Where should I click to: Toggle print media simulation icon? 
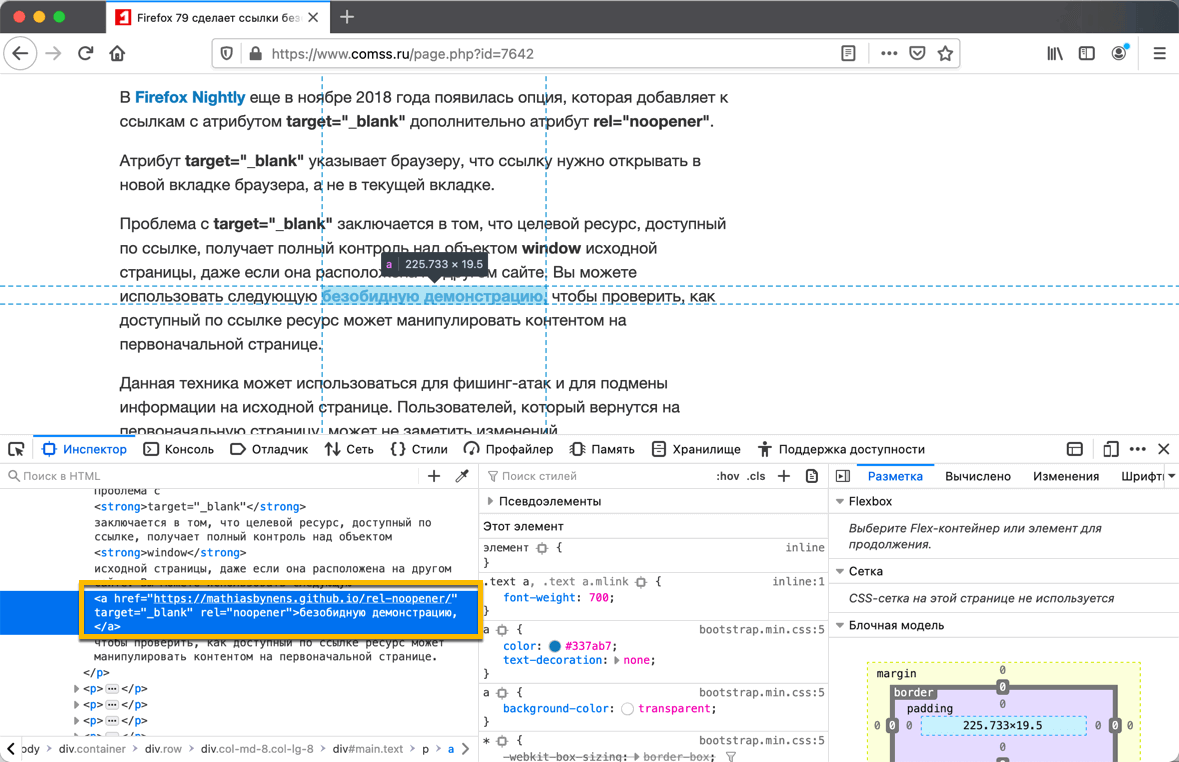[811, 475]
